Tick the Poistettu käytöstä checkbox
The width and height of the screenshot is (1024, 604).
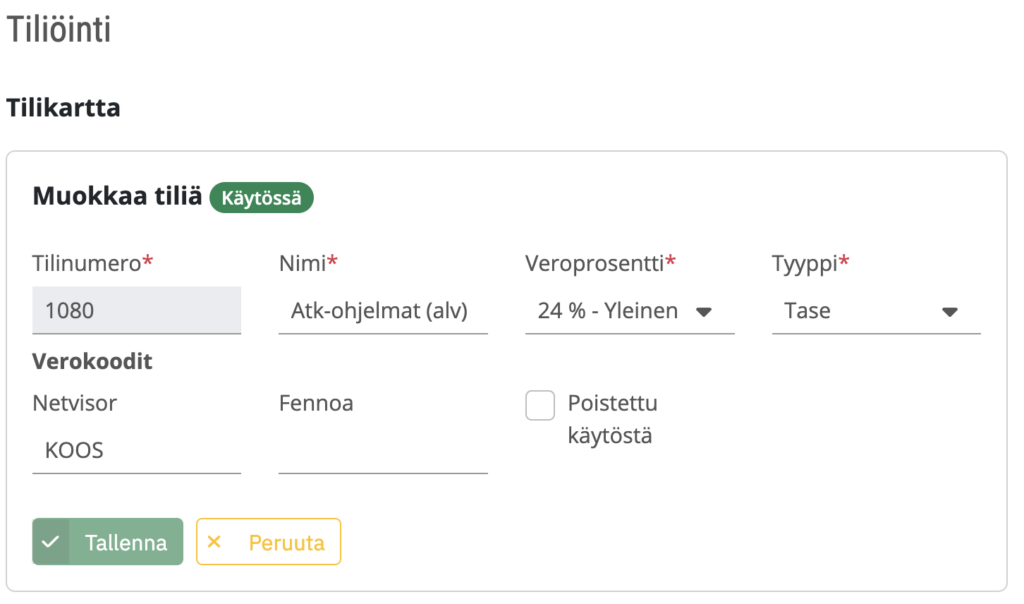[x=540, y=405]
